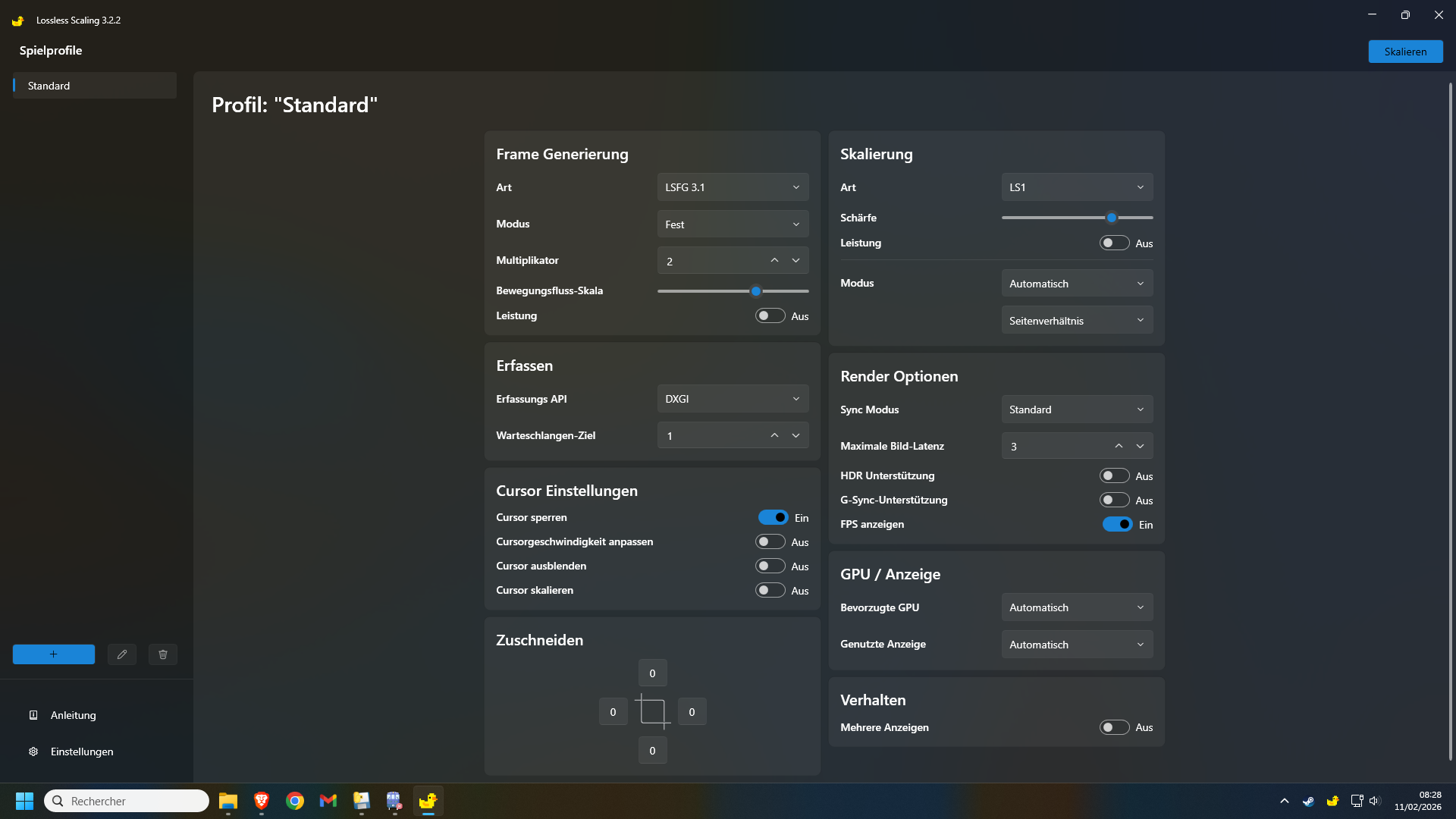The height and width of the screenshot is (819, 1456).
Task: Click the Skalieren button
Action: [x=1405, y=52]
